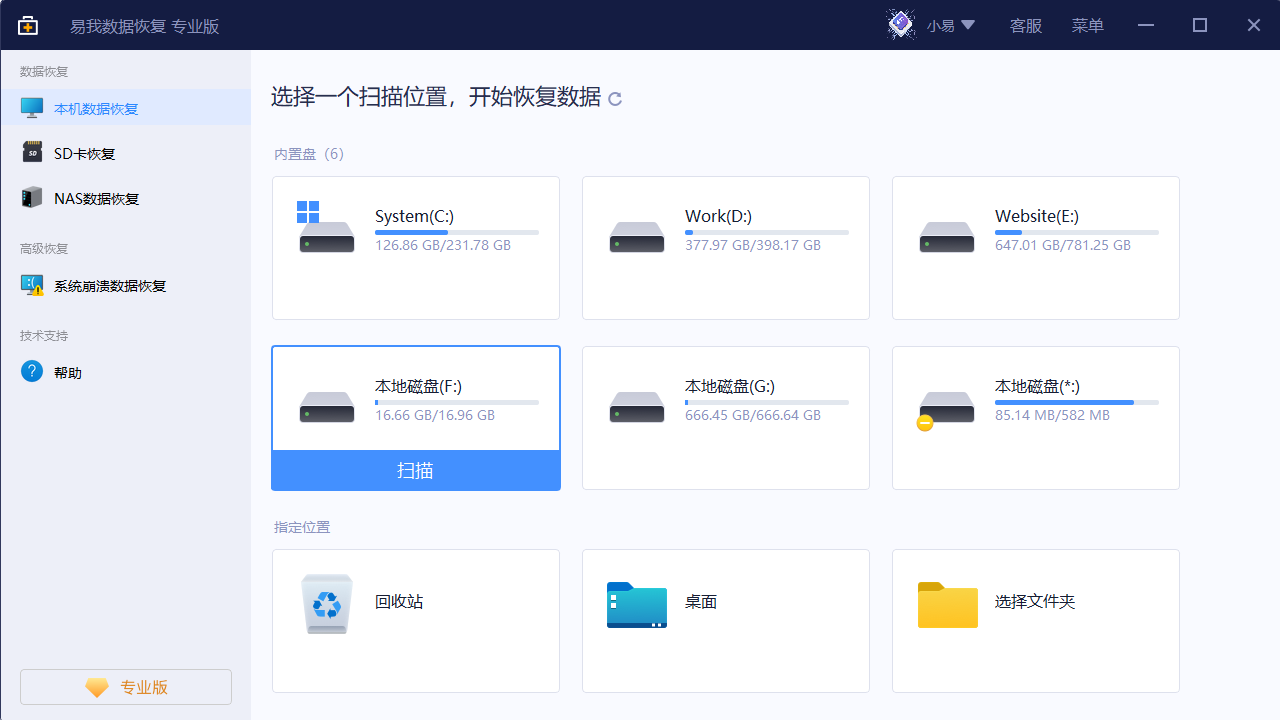1280x720 pixels.
Task: Click the 专业版 upgrade button
Action: (126, 687)
